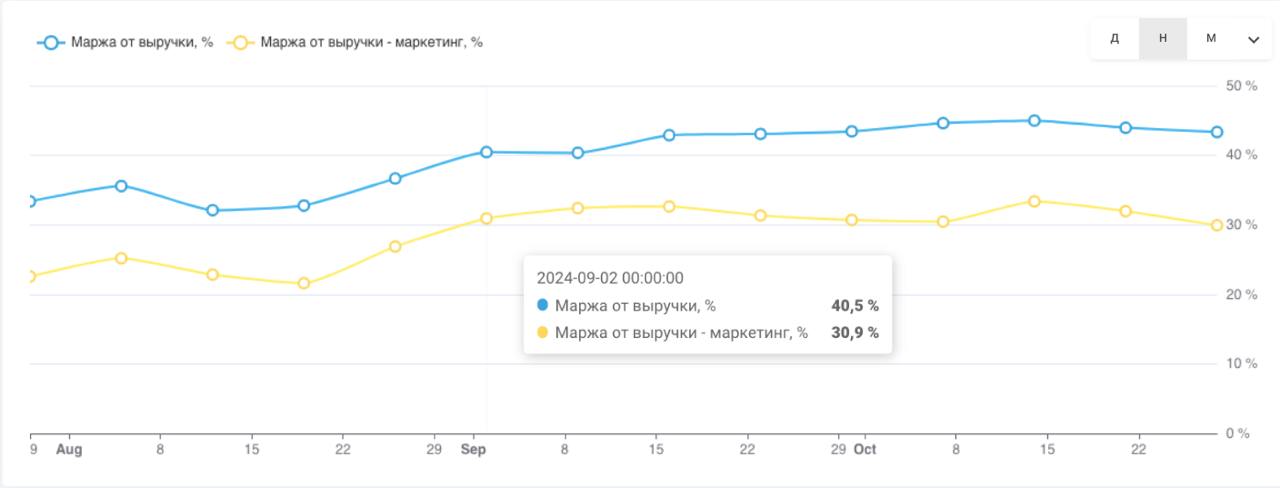This screenshot has height=488, width=1280.
Task: Click the blue legend line marker icon
Action: (x=51, y=43)
